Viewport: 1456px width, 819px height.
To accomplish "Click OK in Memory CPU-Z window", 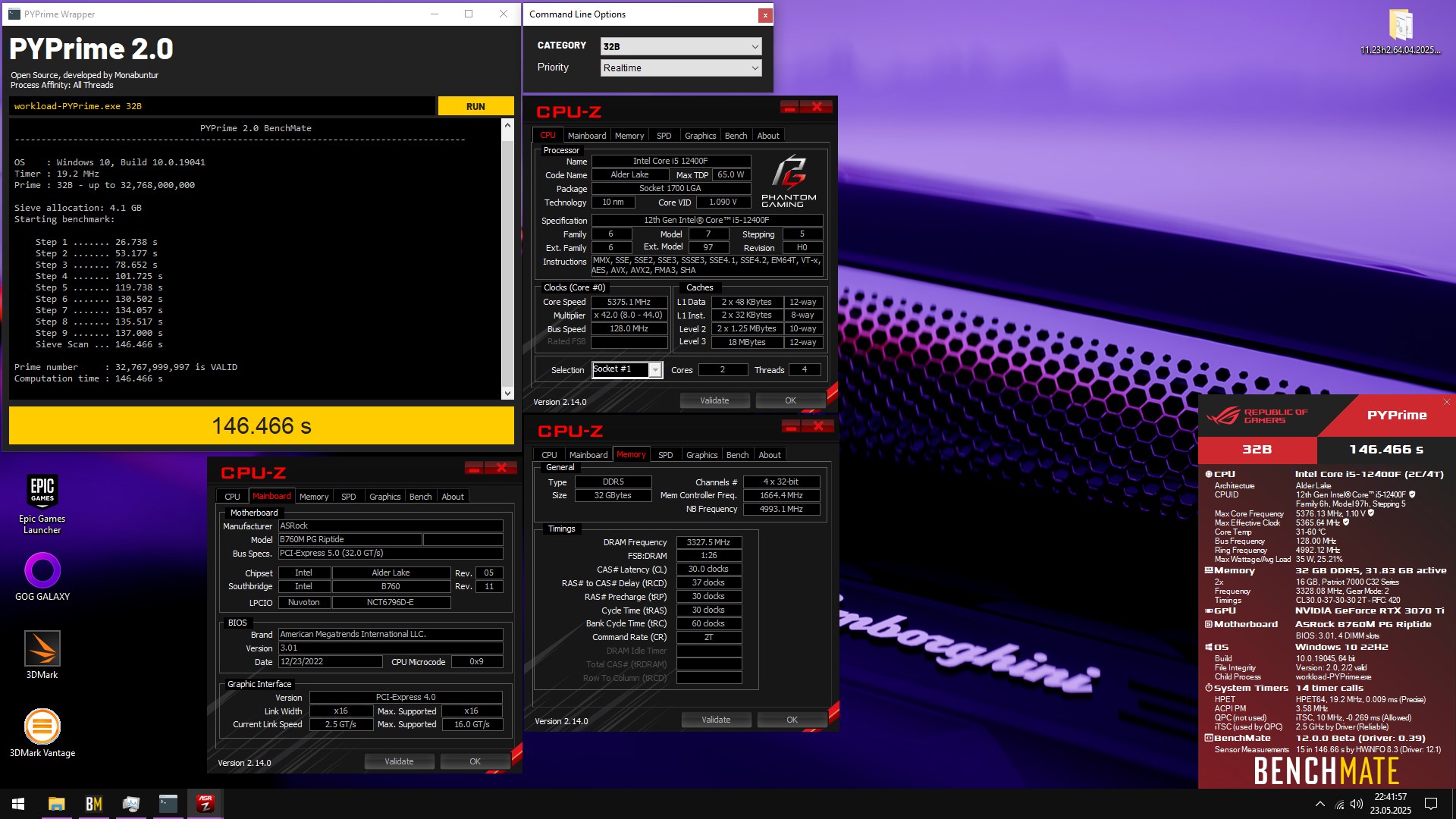I will 792,720.
